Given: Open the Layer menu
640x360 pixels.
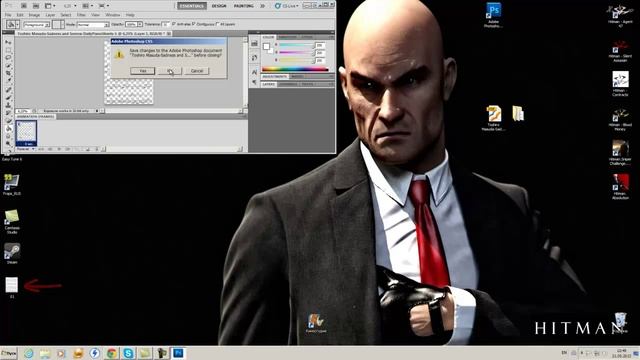Looking at the screenshot, I should [x=50, y=15].
